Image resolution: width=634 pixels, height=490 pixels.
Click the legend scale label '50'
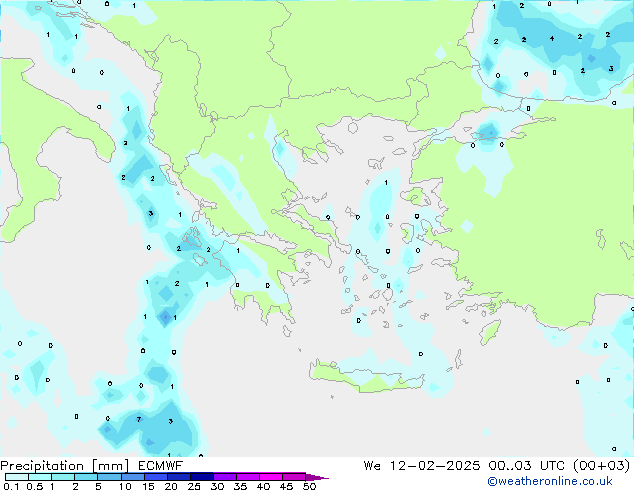[310, 486]
